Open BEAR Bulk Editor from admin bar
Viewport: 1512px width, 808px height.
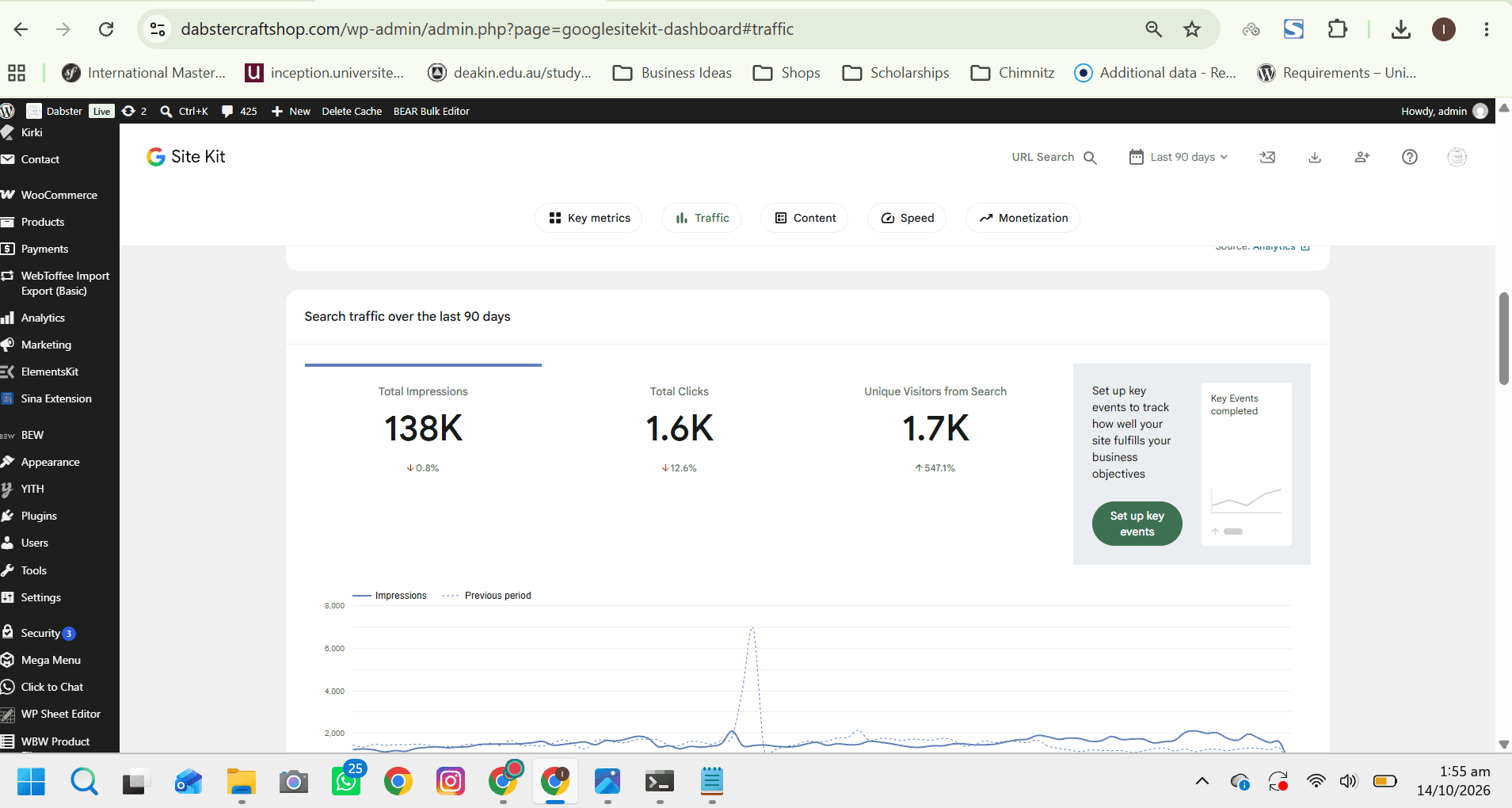click(432, 111)
